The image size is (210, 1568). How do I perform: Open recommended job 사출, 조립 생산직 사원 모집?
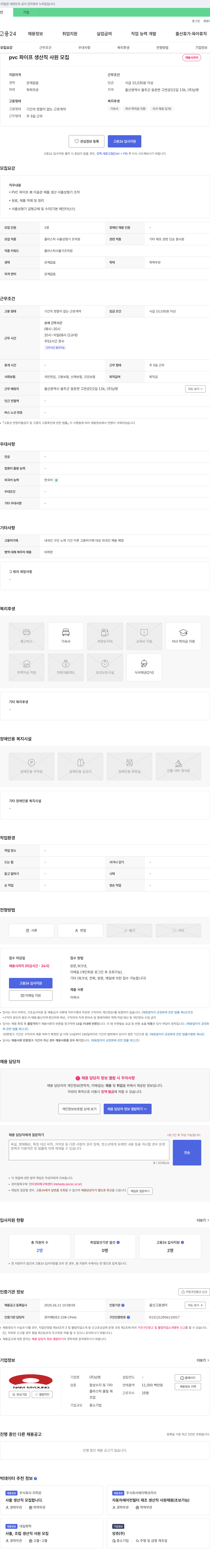(27, 1534)
